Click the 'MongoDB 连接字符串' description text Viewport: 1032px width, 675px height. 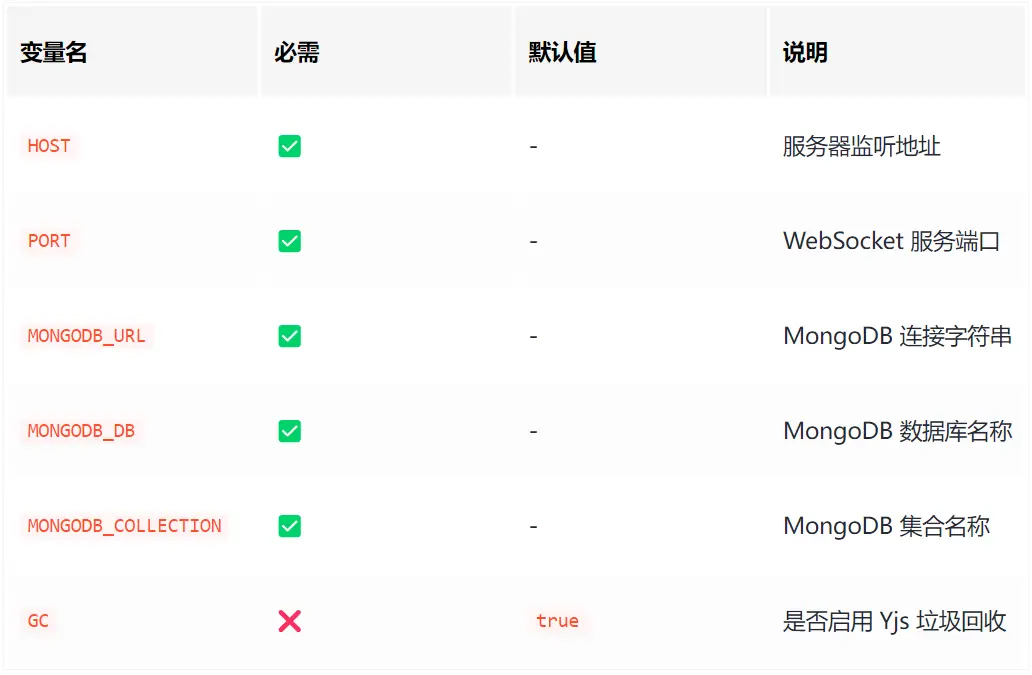[897, 337]
